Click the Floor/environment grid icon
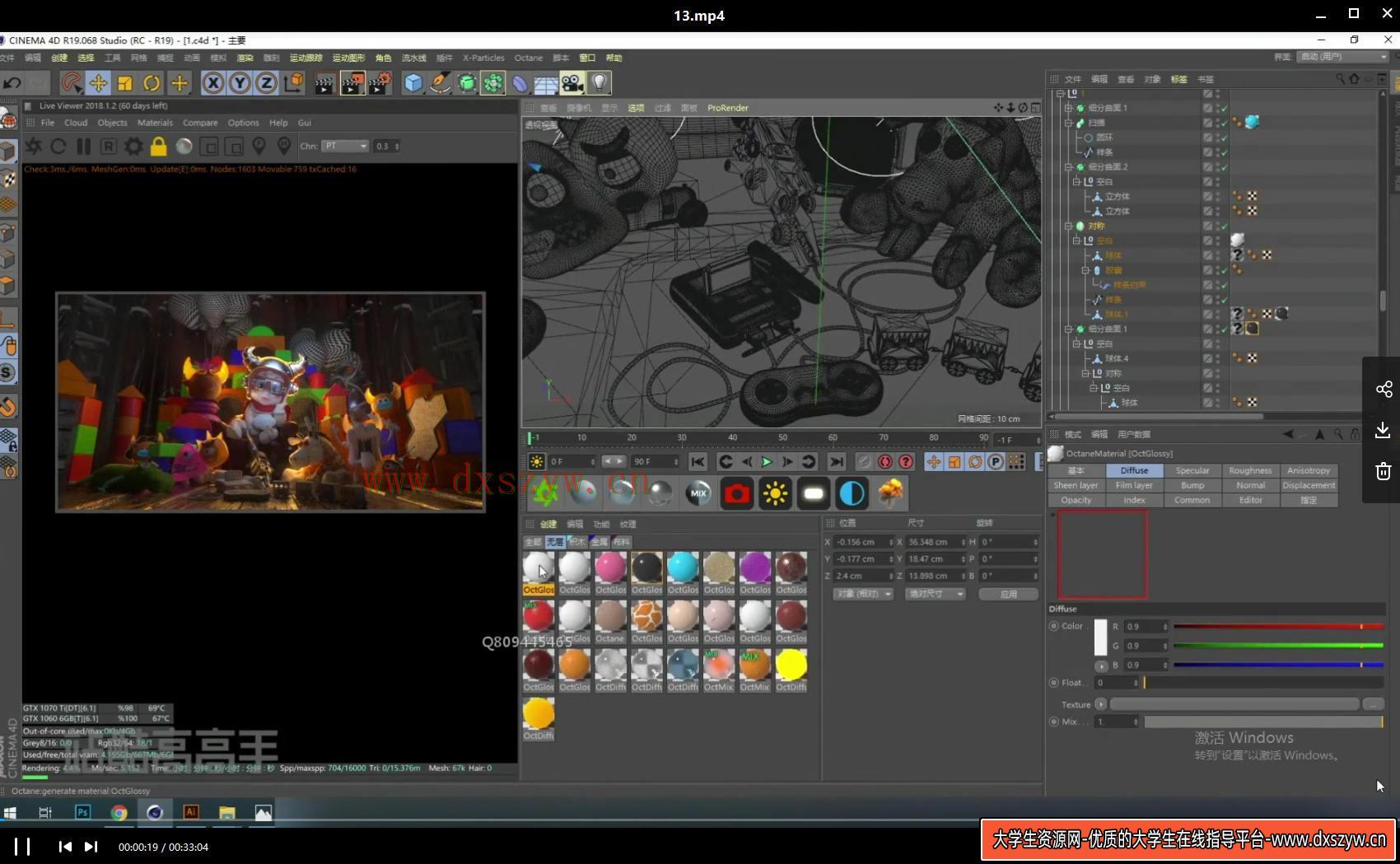The height and width of the screenshot is (864, 1400). pyautogui.click(x=546, y=82)
